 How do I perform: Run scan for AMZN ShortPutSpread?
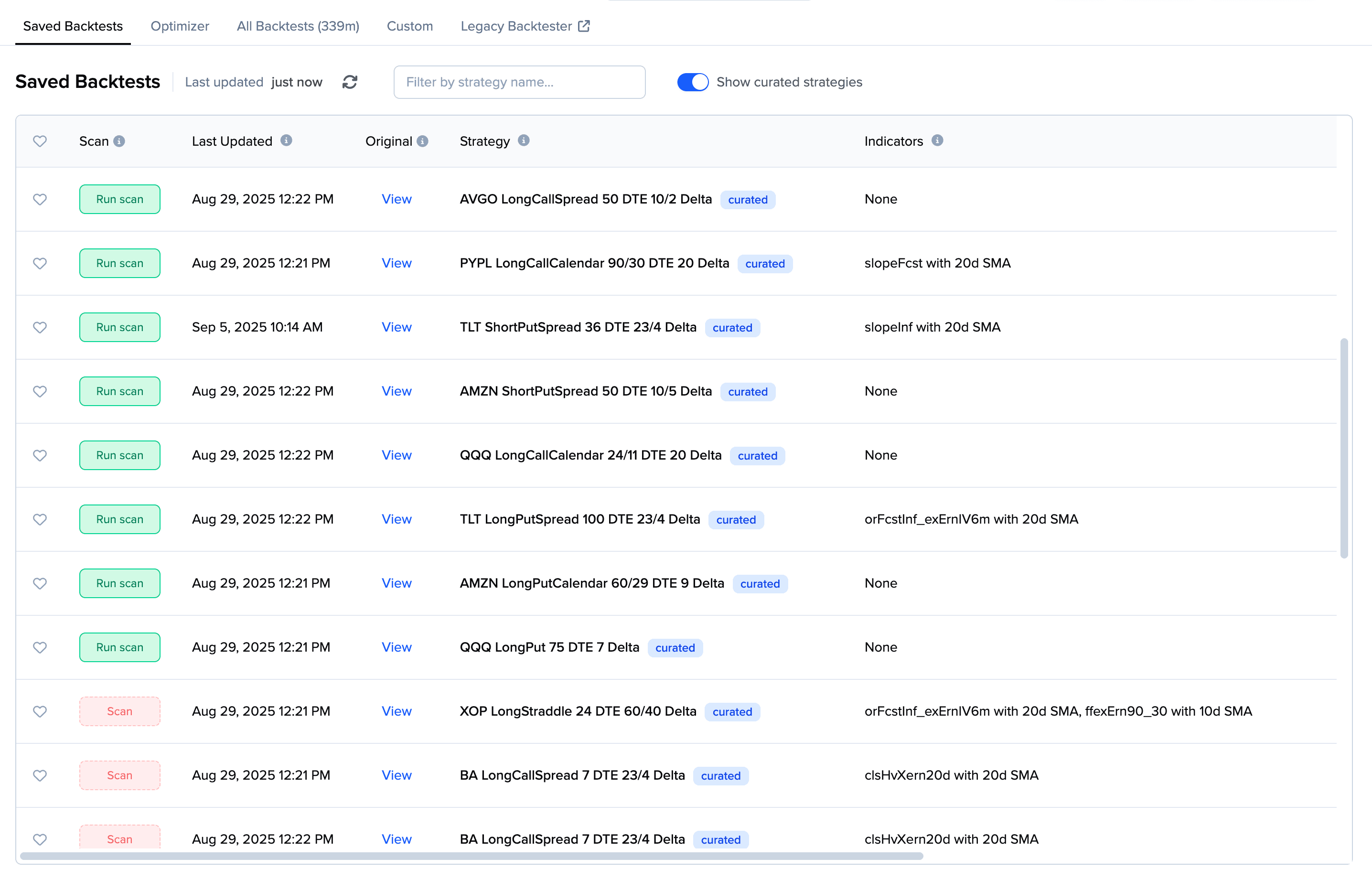coord(120,391)
